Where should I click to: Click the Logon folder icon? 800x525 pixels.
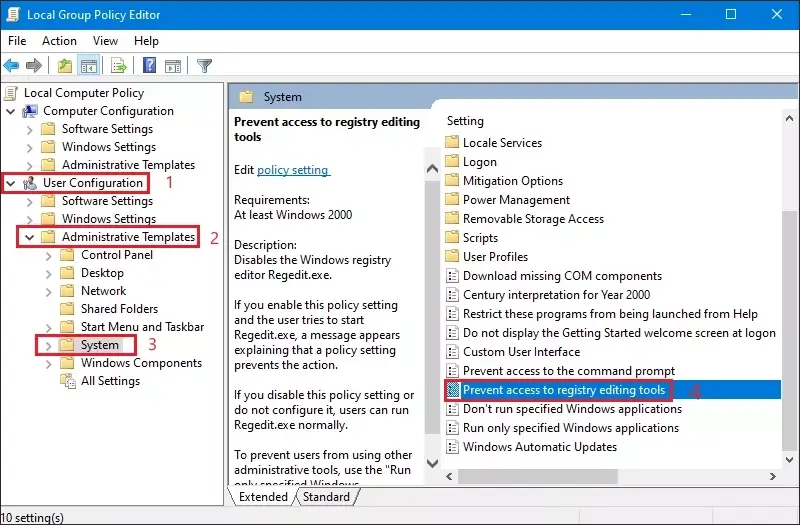click(452, 161)
